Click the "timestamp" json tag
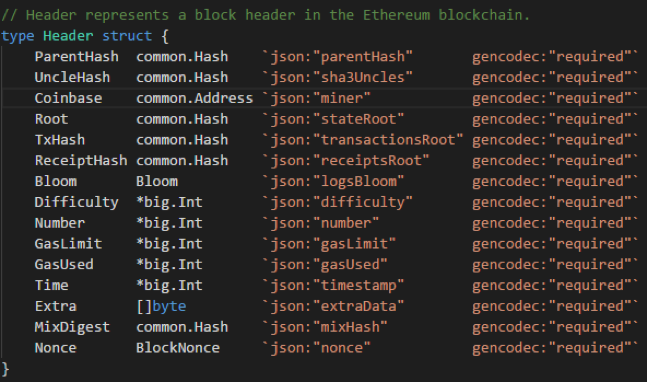Viewport: 647px width, 382px height. coord(359,285)
